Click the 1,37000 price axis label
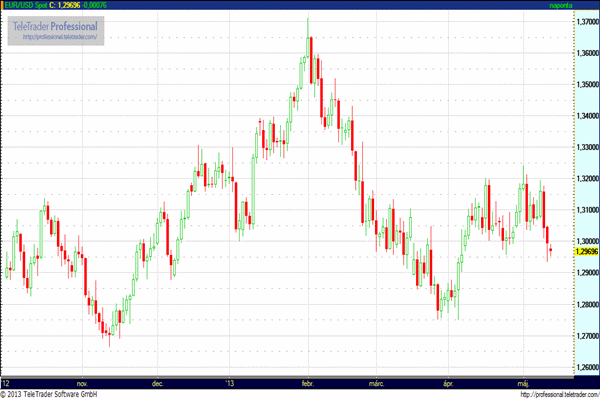Viewport: 600px width, 400px height. [x=586, y=21]
